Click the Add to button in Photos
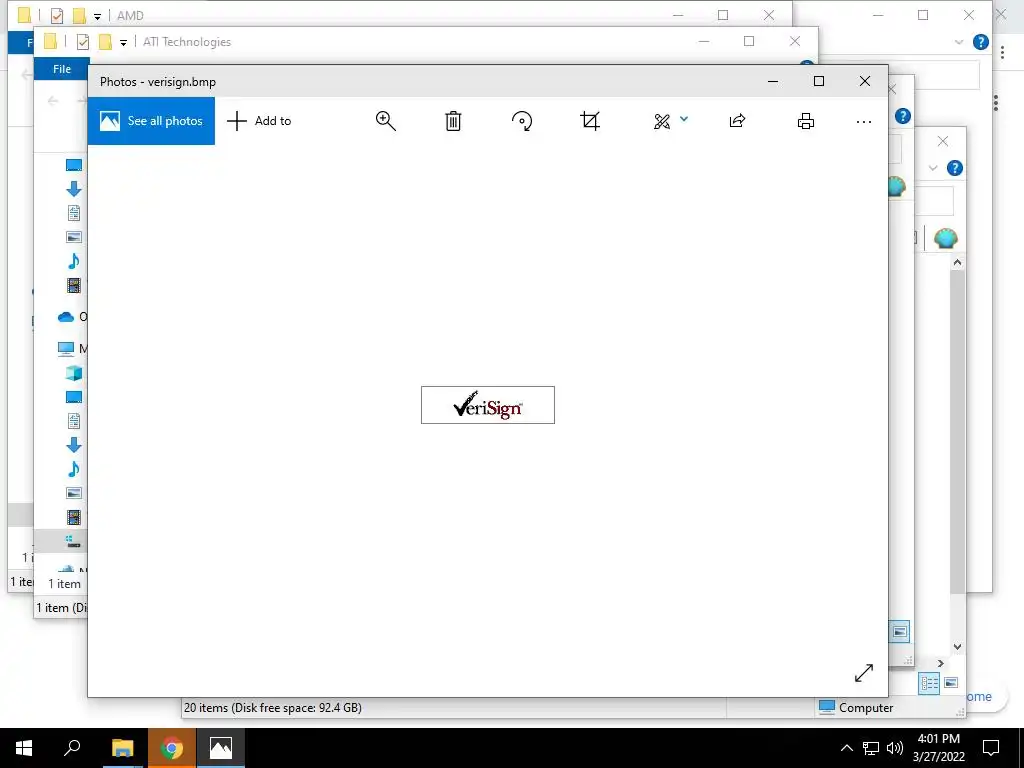This screenshot has width=1024, height=768. [259, 121]
